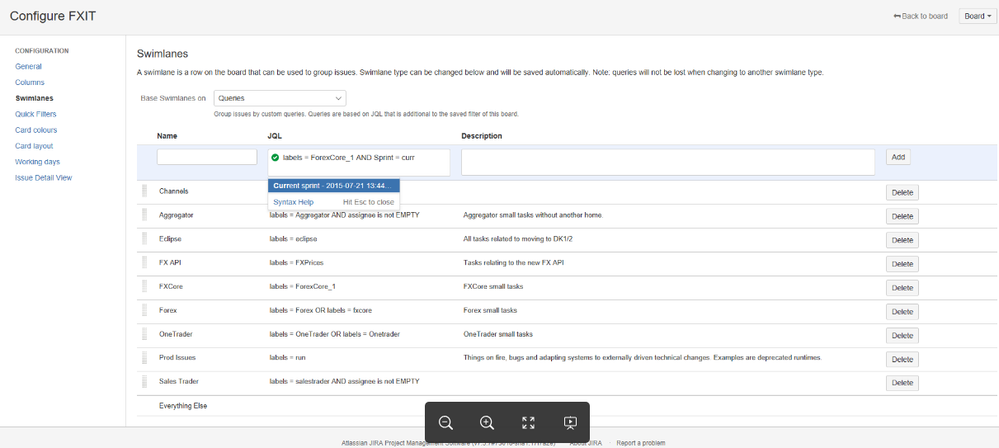Edit the 'labels = OneTrader OR labels = Onetrader' cell

pos(334,334)
